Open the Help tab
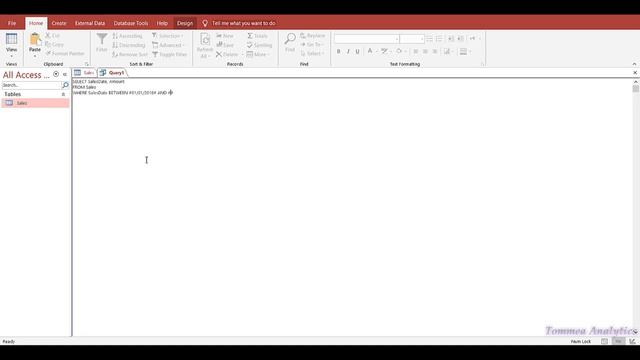Viewport: 640px width, 360px height. point(162,23)
